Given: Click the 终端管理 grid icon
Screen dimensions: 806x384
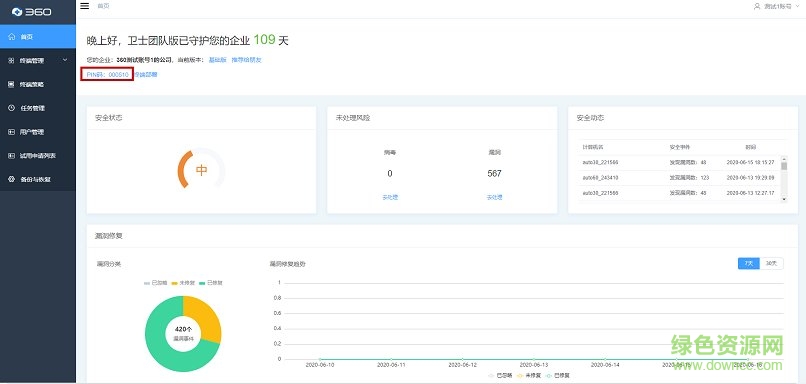Looking at the screenshot, I should [x=11, y=61].
